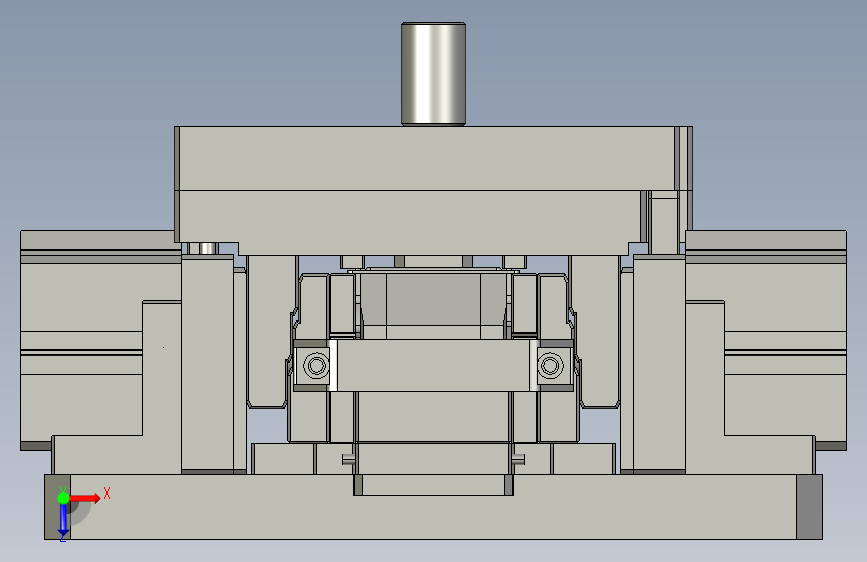Click the green Y axis dot of the triad
Image resolution: width=867 pixels, height=562 pixels.
(63, 498)
